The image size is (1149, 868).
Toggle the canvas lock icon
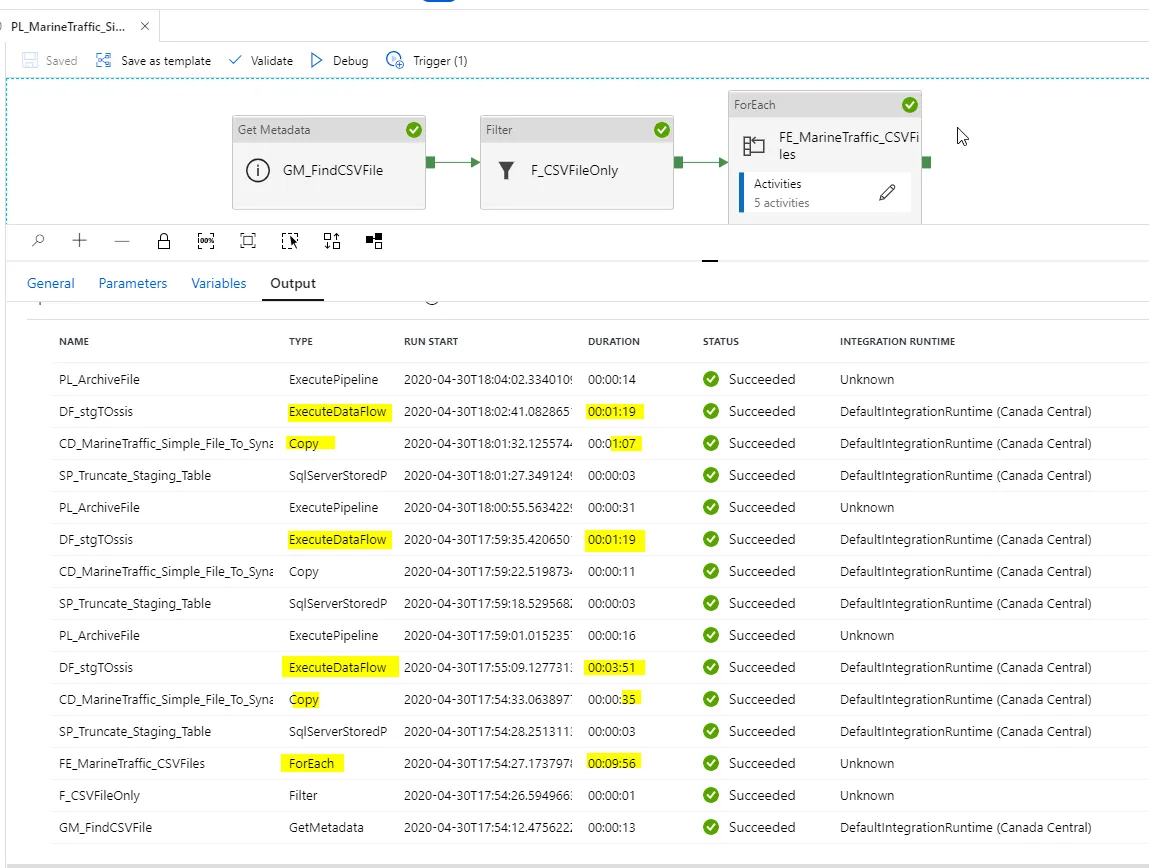[x=164, y=241]
